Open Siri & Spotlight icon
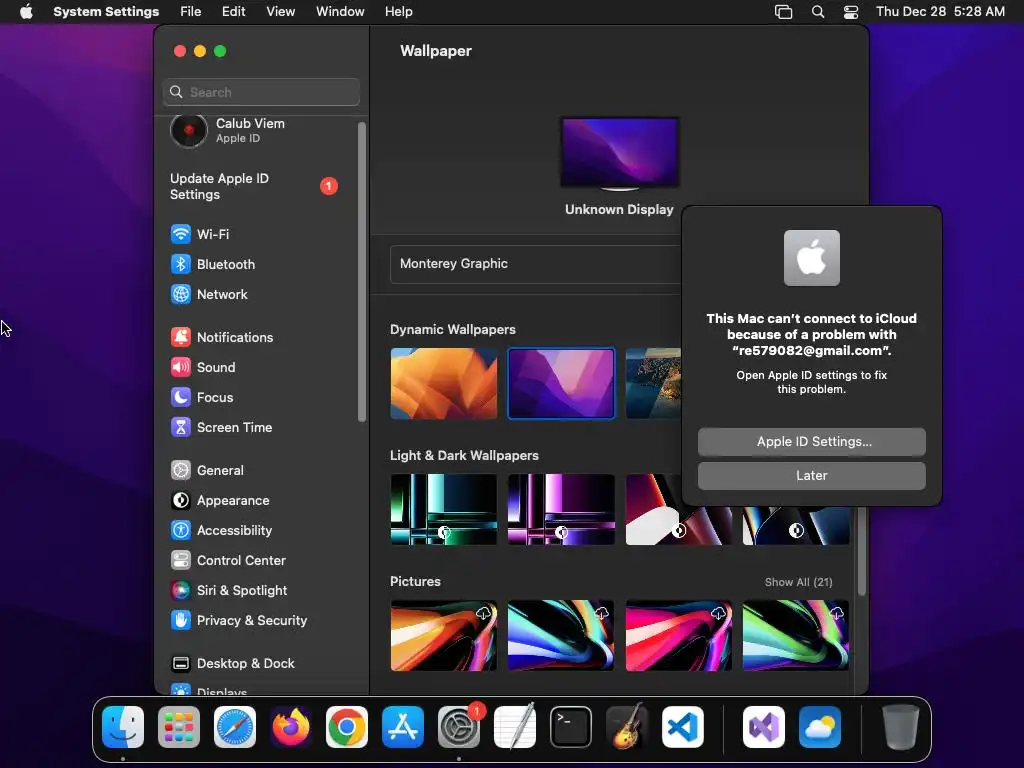 [x=181, y=590]
